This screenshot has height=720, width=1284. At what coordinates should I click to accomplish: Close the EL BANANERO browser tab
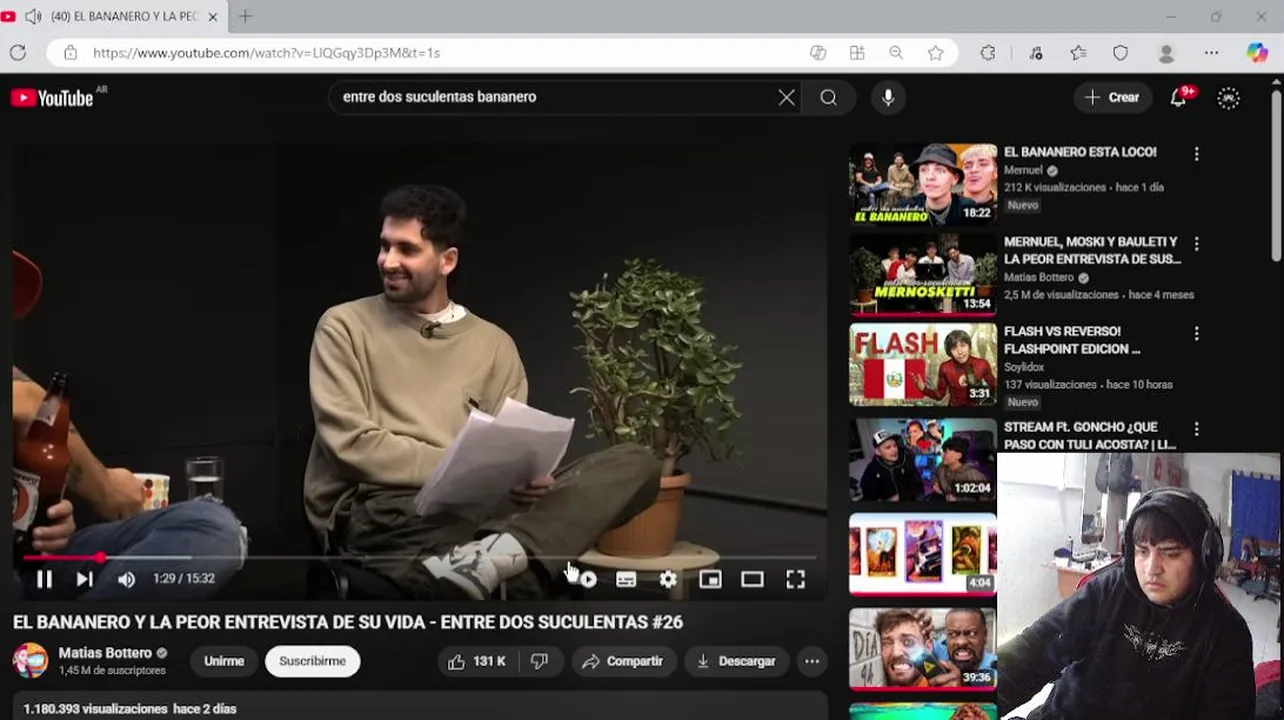click(212, 17)
